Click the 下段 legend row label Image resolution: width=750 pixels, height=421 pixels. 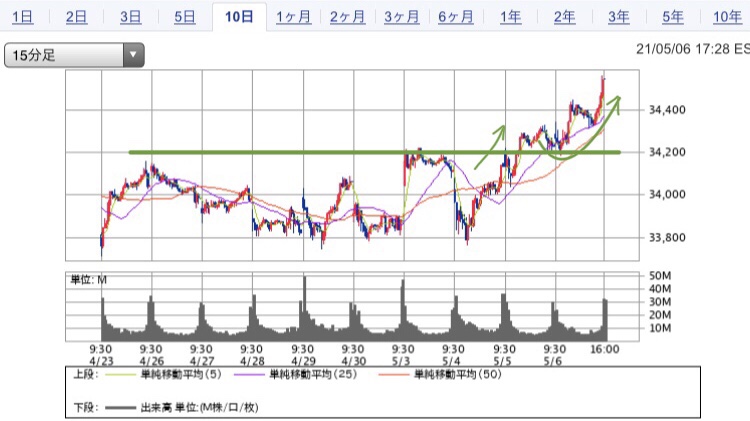point(85,408)
